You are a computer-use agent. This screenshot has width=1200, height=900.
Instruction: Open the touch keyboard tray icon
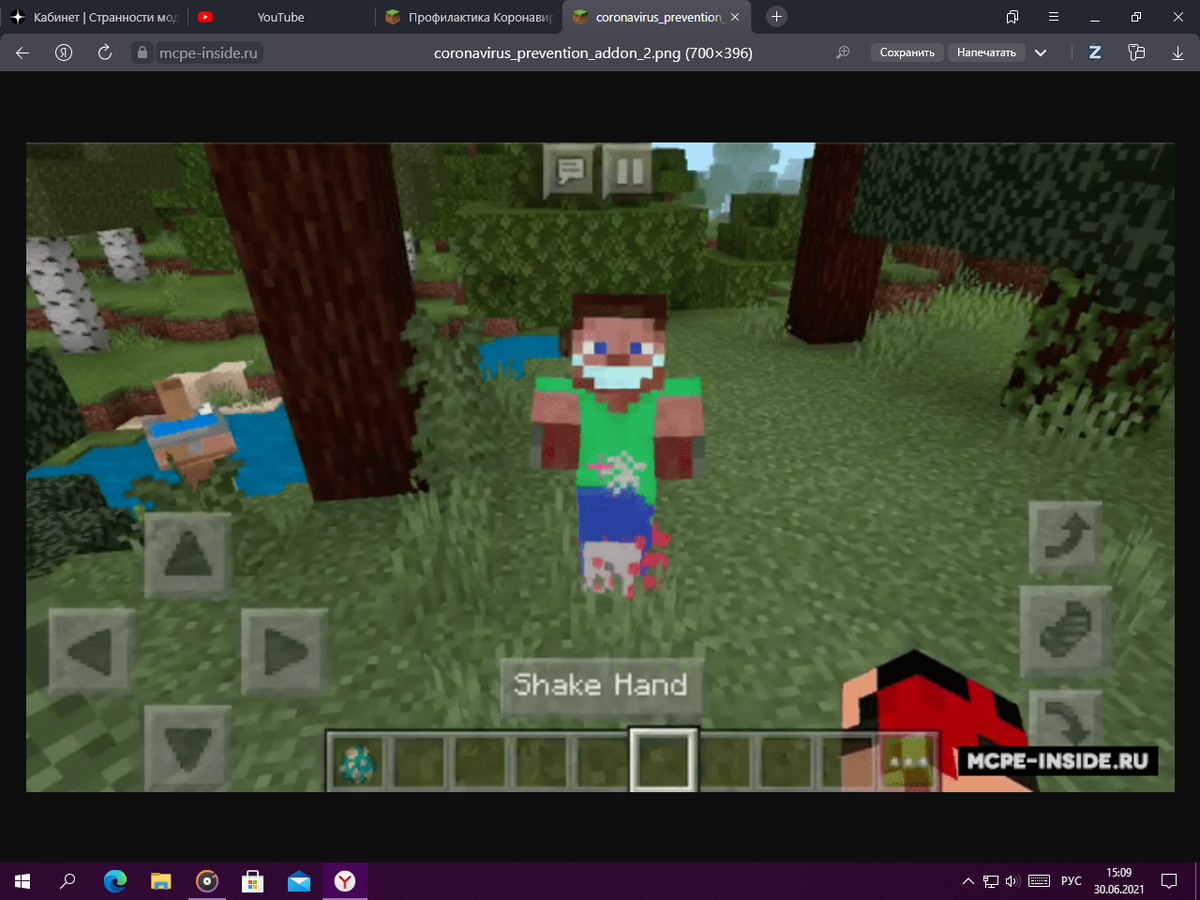point(1039,881)
